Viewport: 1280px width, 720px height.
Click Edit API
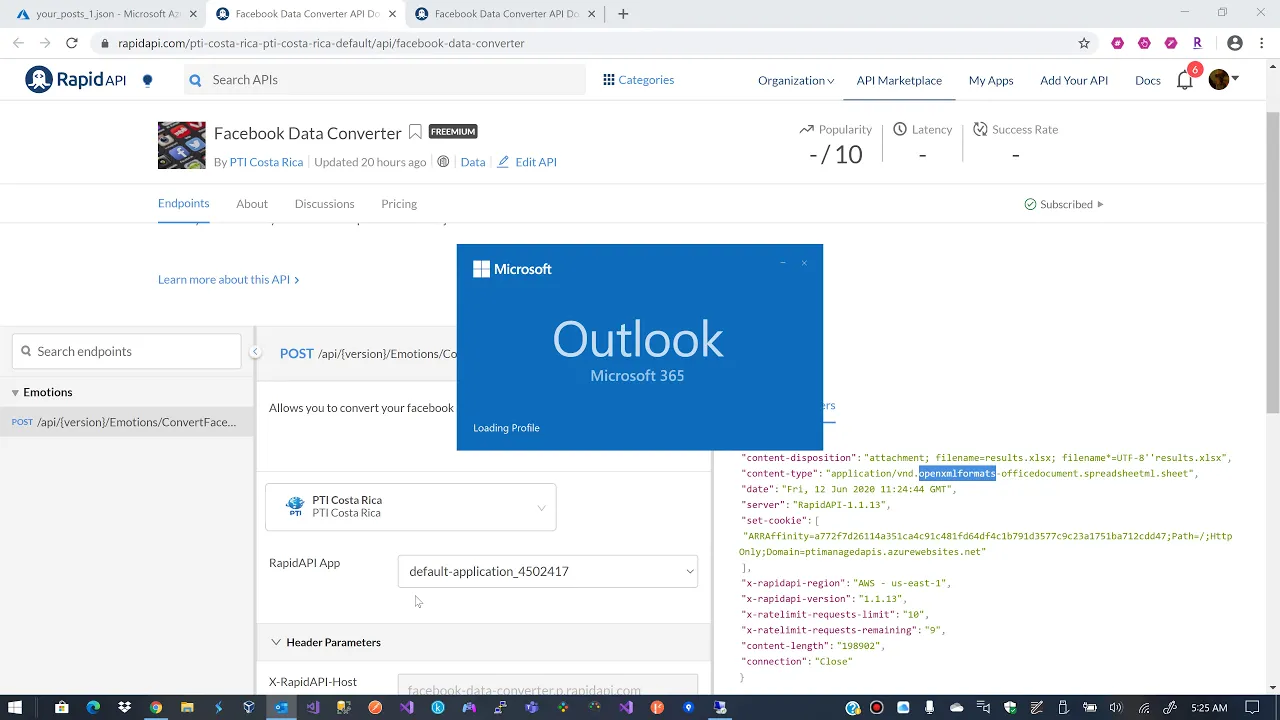tap(527, 162)
